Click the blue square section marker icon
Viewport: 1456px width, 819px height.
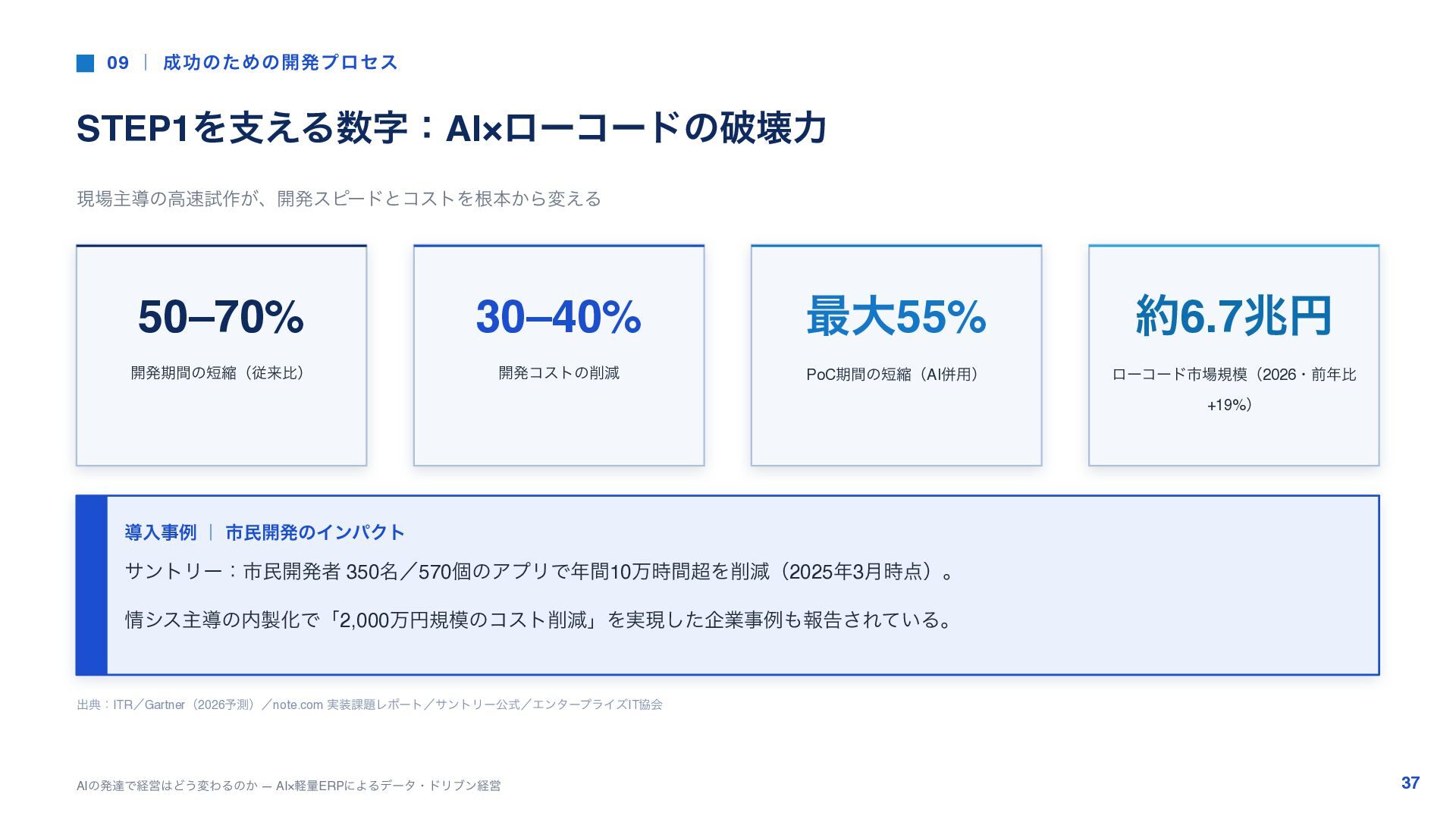[x=85, y=63]
